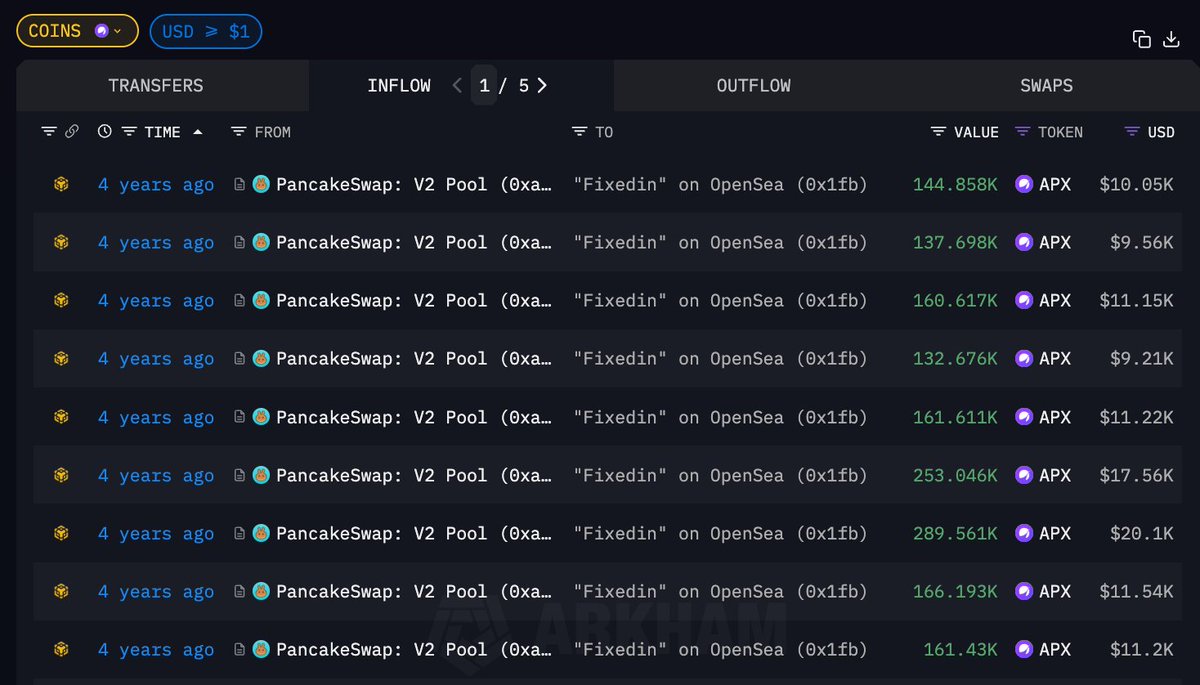Image resolution: width=1200 pixels, height=685 pixels.
Task: Click the clock icon beside TIME
Action: 105,132
